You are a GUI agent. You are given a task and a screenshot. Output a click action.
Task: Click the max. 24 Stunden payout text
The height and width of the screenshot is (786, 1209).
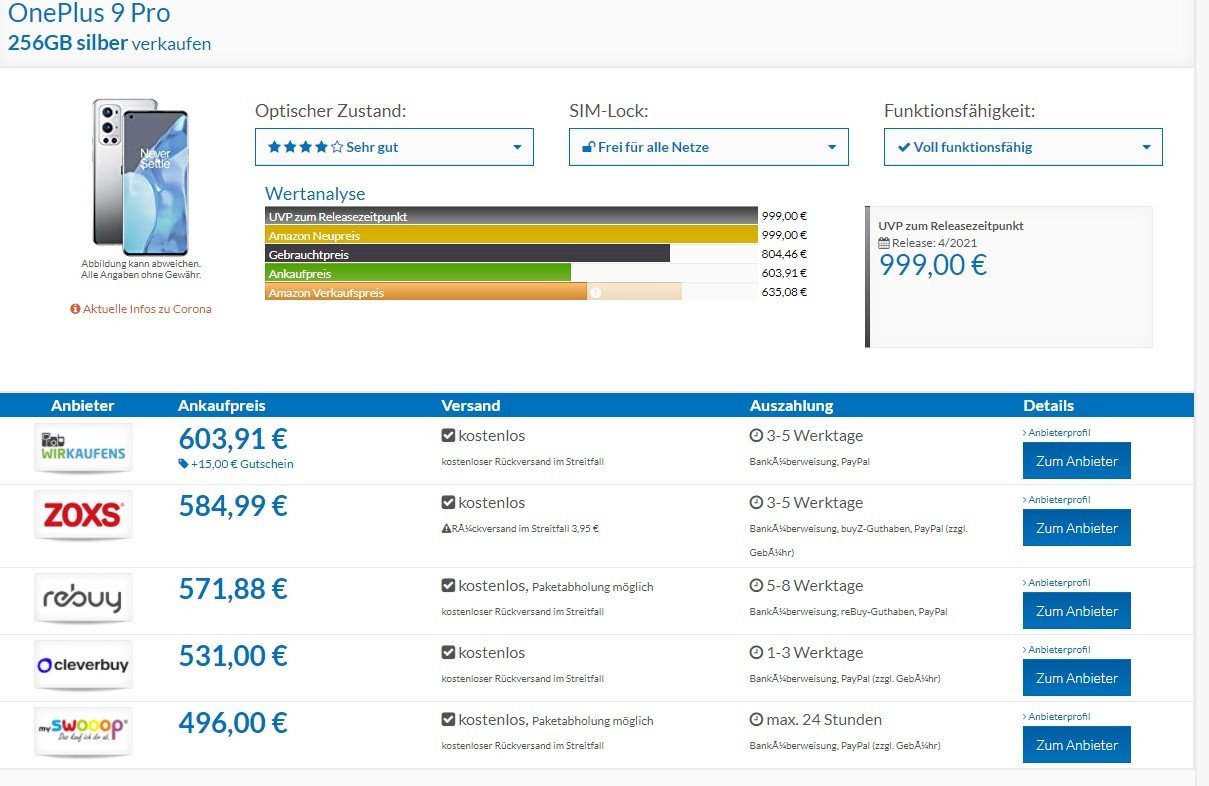click(825, 720)
